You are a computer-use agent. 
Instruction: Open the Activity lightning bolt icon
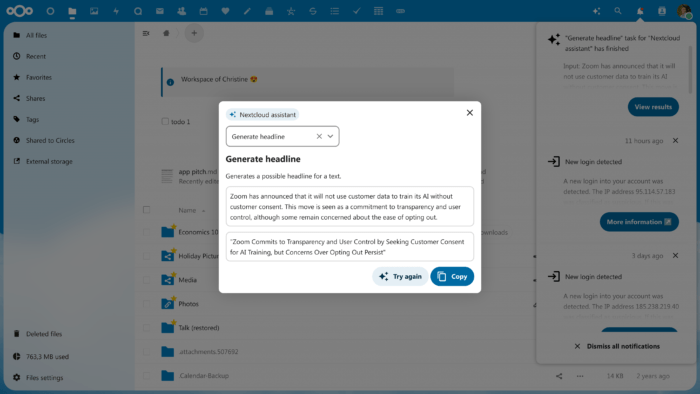tap(116, 11)
